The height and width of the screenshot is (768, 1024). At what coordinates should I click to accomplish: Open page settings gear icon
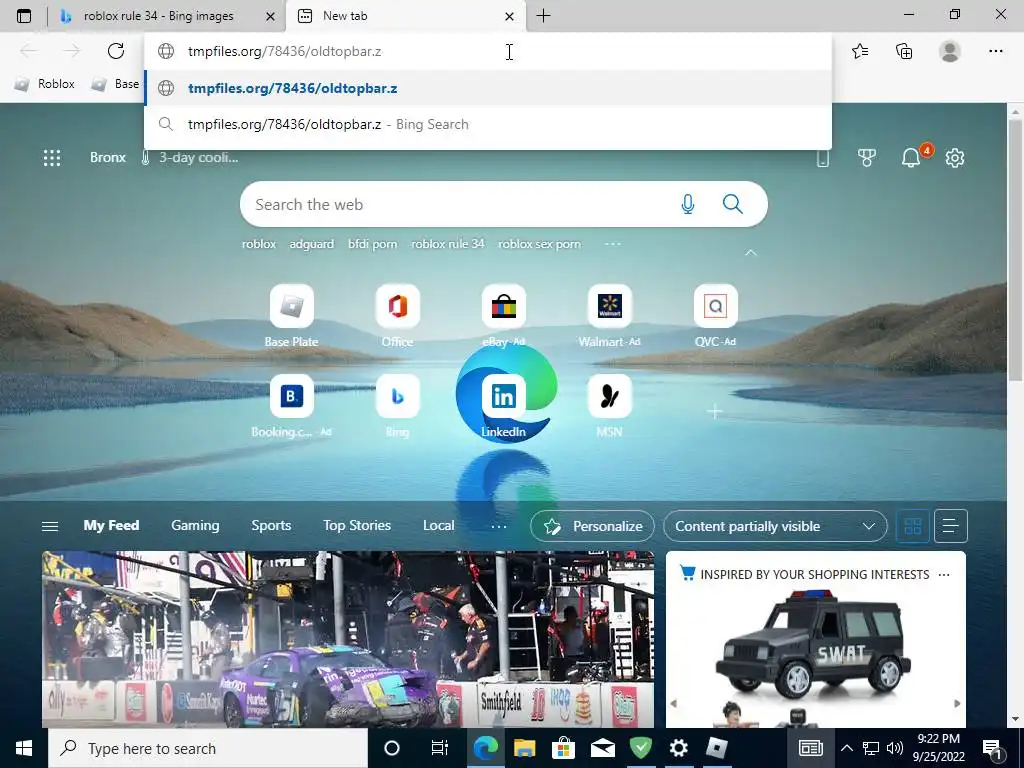pos(955,157)
